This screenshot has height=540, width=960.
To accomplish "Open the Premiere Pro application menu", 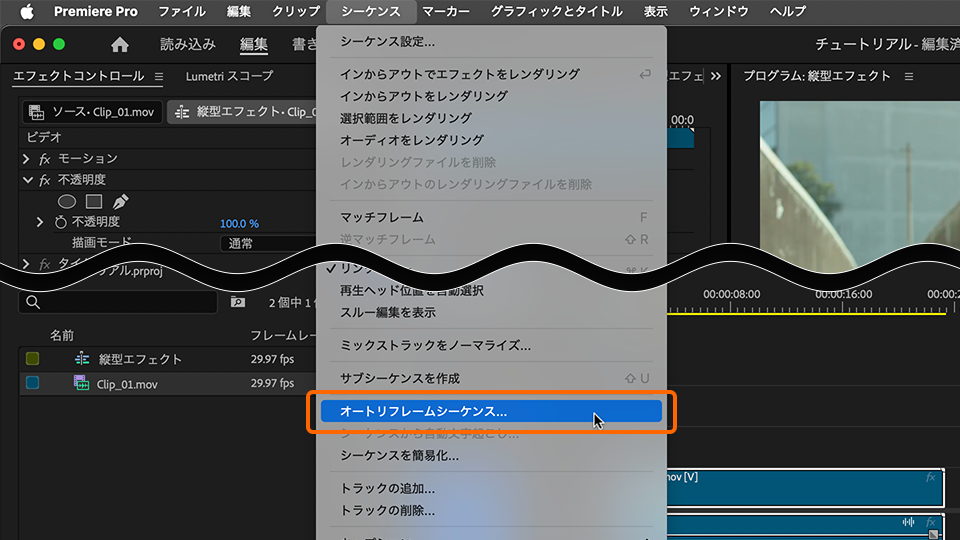I will 96,12.
